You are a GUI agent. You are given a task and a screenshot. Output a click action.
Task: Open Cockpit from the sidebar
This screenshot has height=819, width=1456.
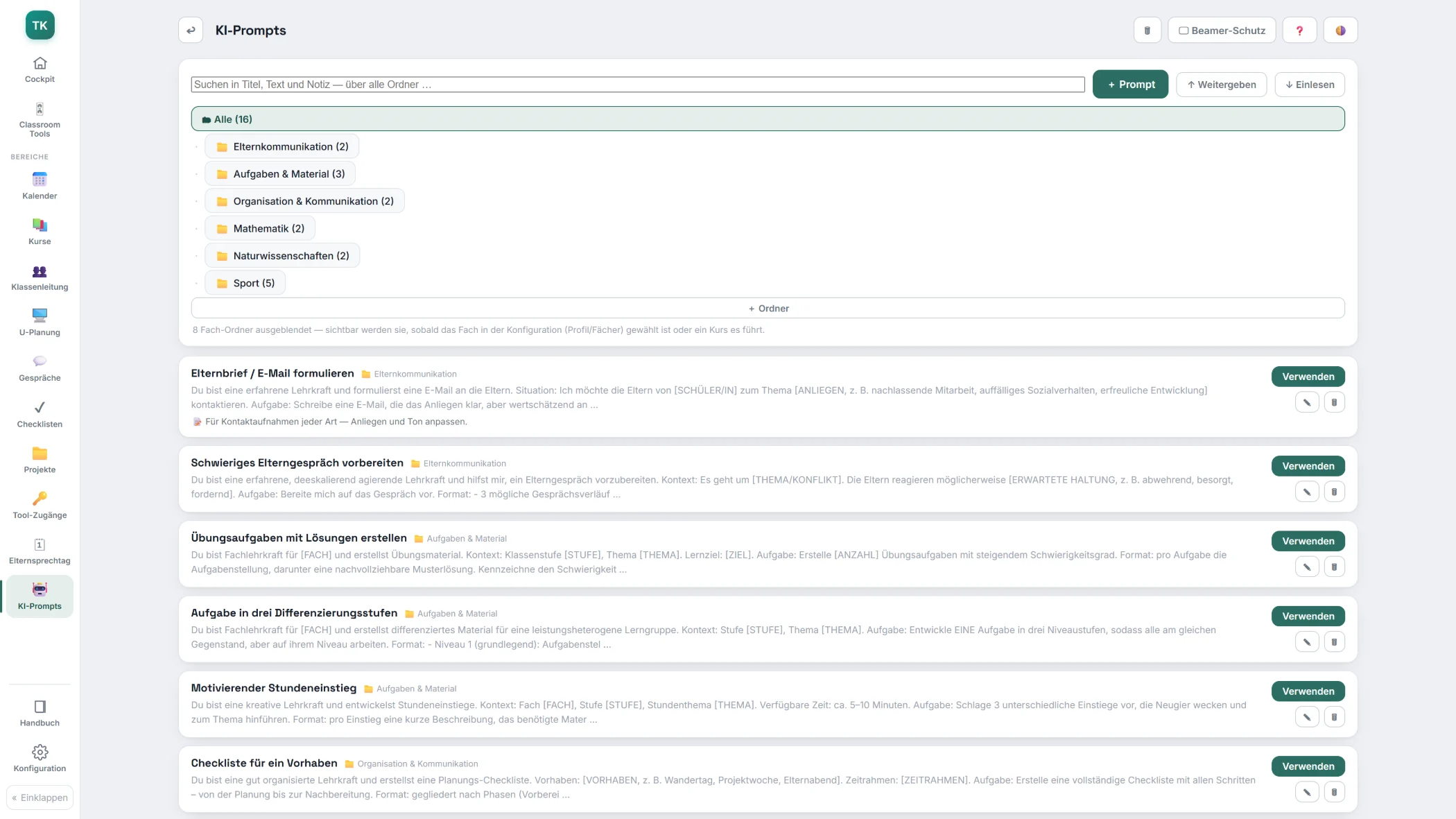pyautogui.click(x=40, y=70)
